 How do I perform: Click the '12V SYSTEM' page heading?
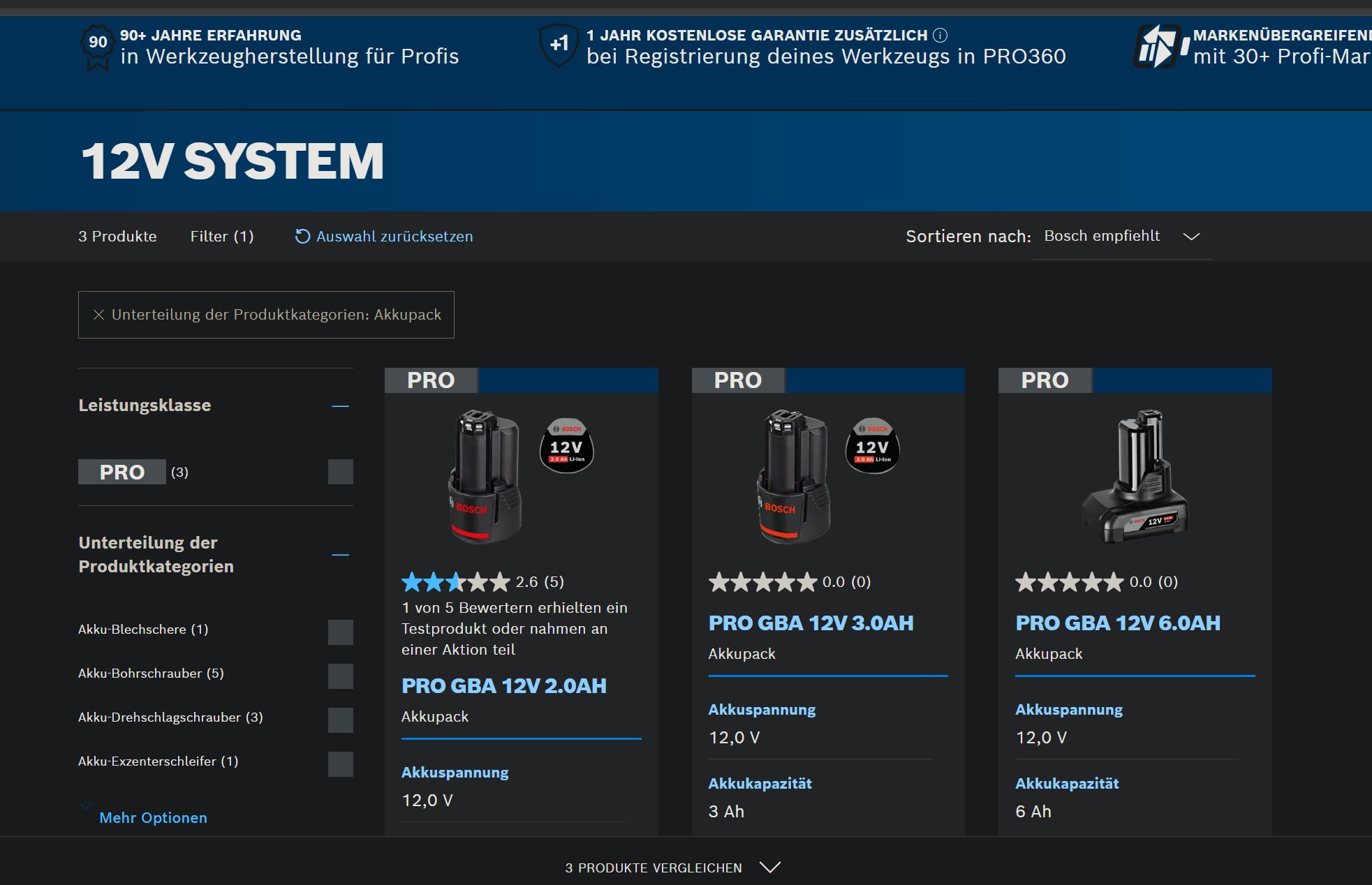tap(233, 161)
